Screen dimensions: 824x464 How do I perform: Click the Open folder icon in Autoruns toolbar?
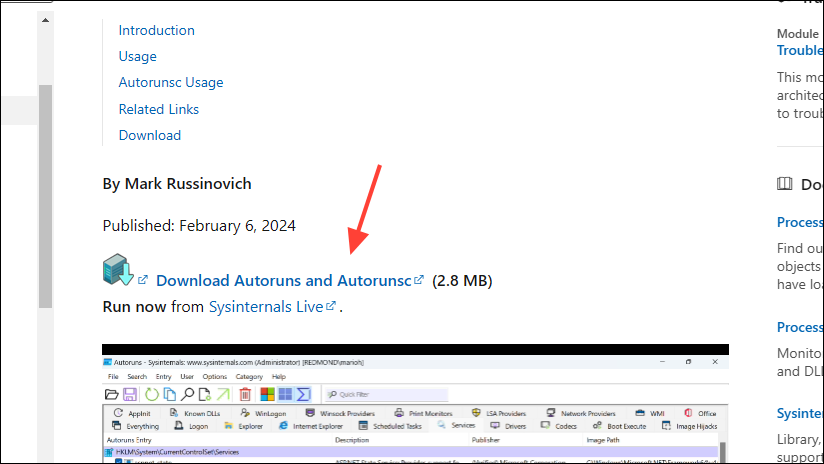[x=111, y=394]
